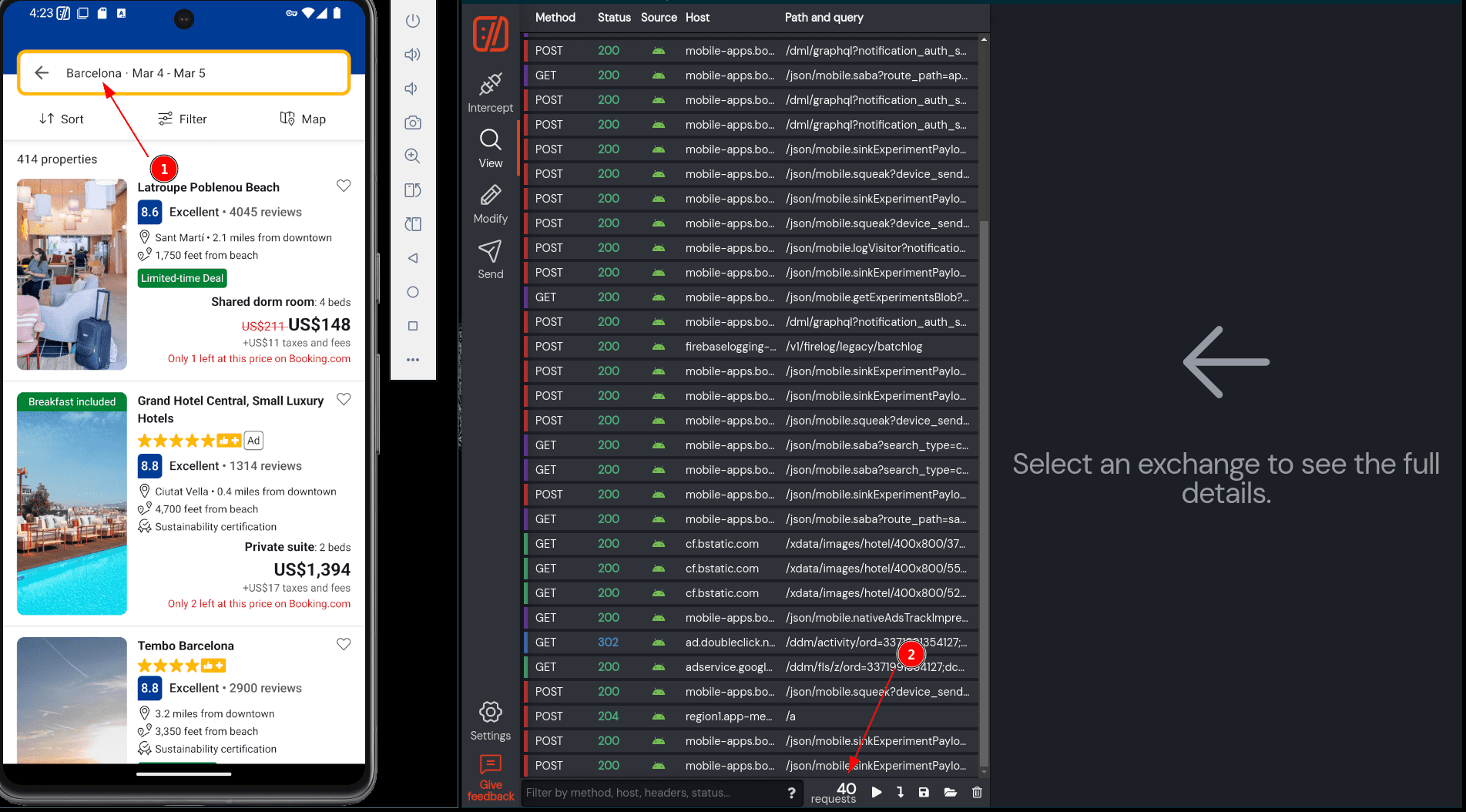Select cf.bstatic.com hotel/400x800/52 request
This screenshot has height=812, width=1466.
[x=751, y=593]
